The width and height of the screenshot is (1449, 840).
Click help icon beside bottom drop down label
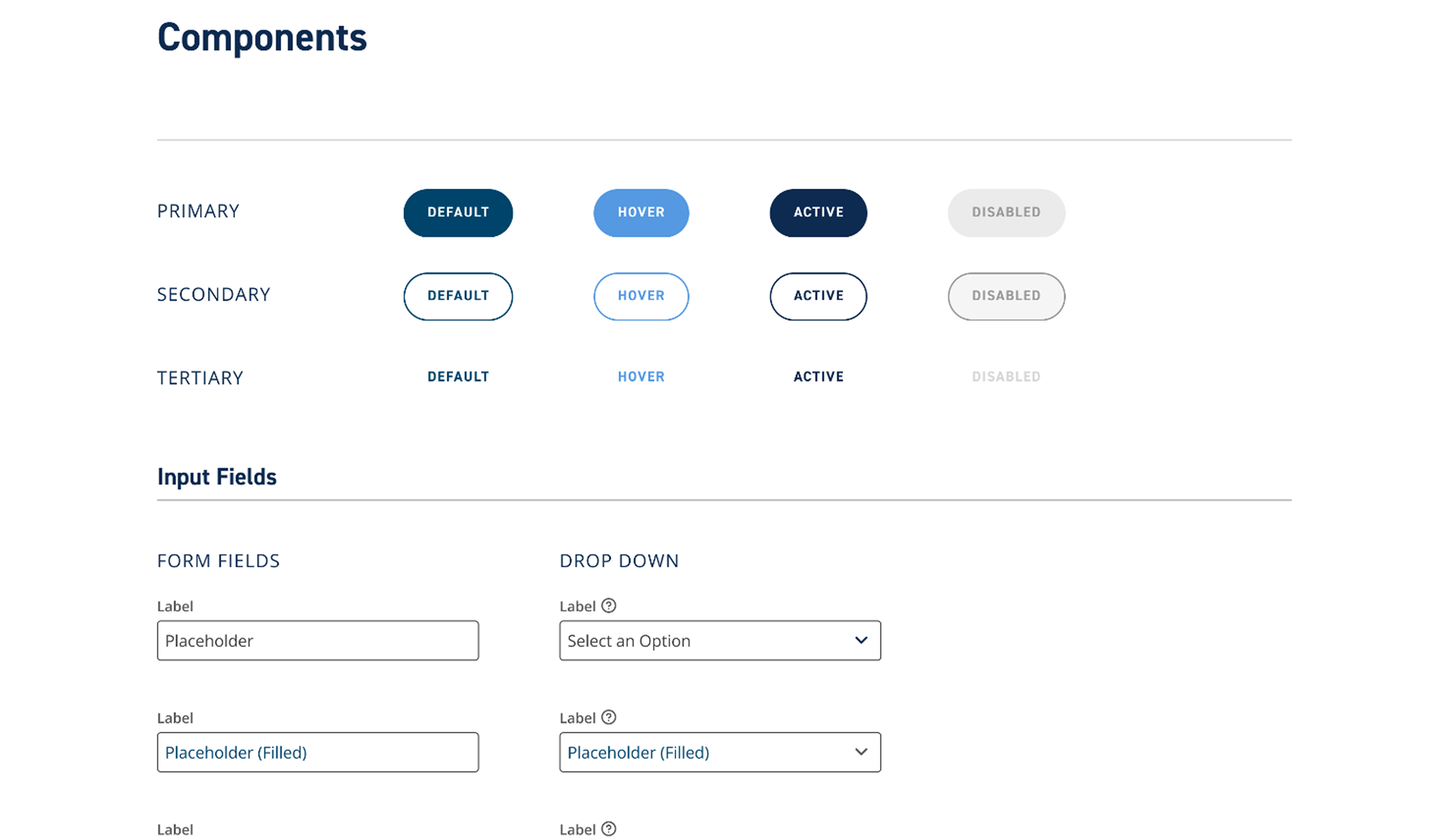[x=608, y=828]
